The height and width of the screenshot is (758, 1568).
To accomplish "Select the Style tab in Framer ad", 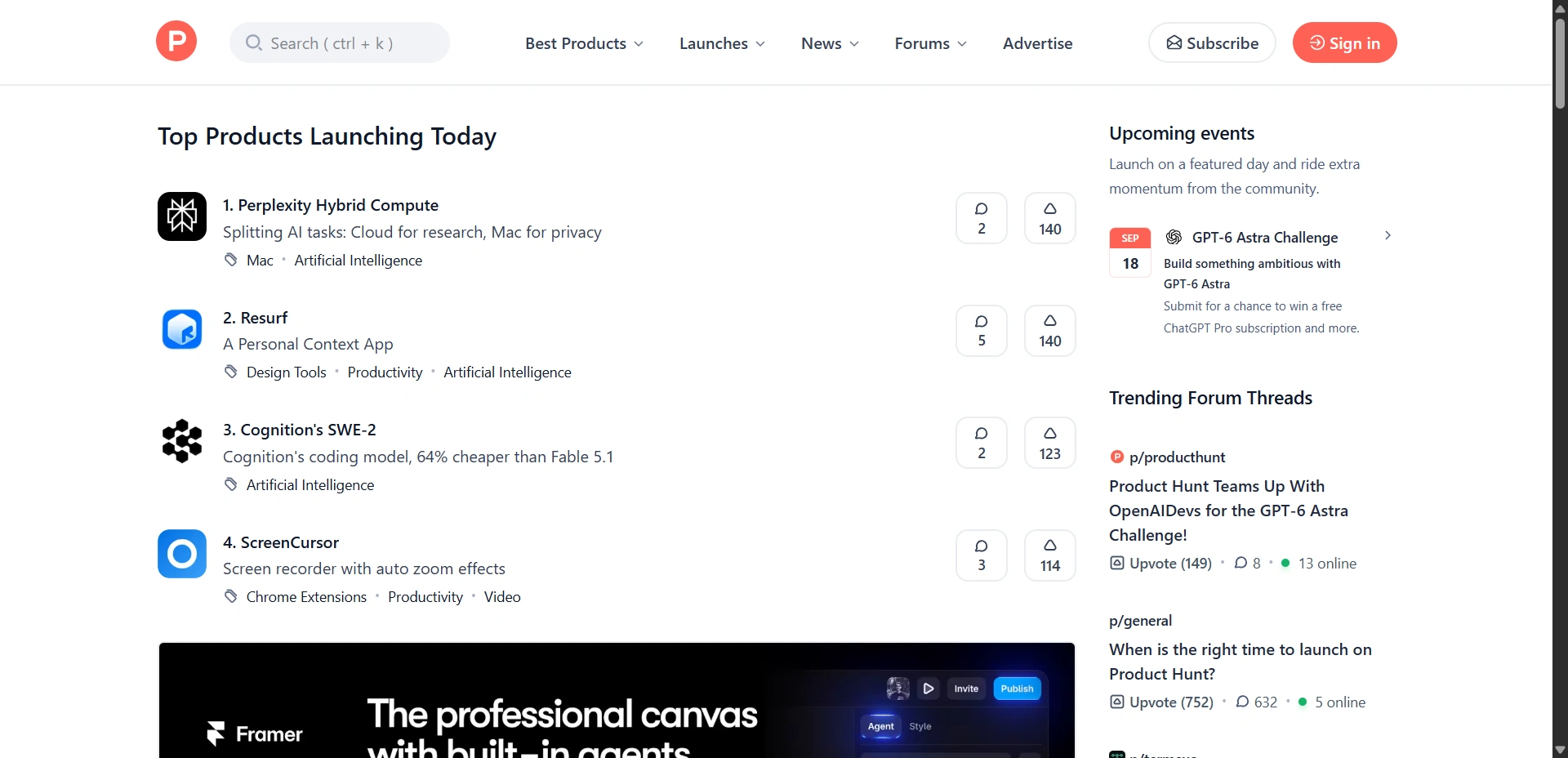I will click(x=920, y=726).
